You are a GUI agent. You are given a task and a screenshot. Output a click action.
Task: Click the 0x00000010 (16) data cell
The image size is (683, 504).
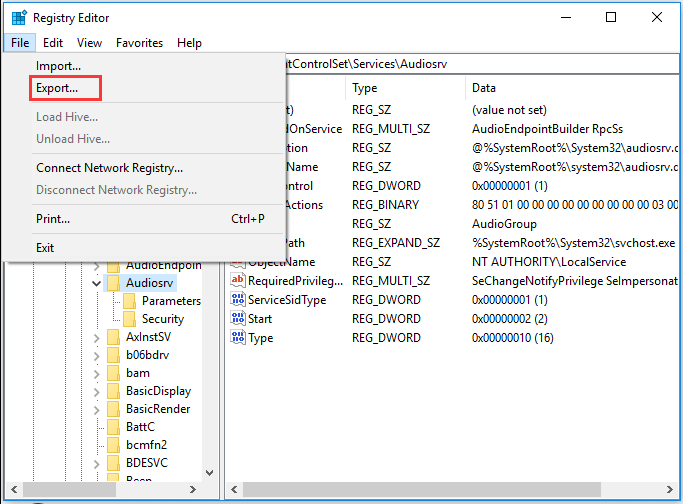513,338
